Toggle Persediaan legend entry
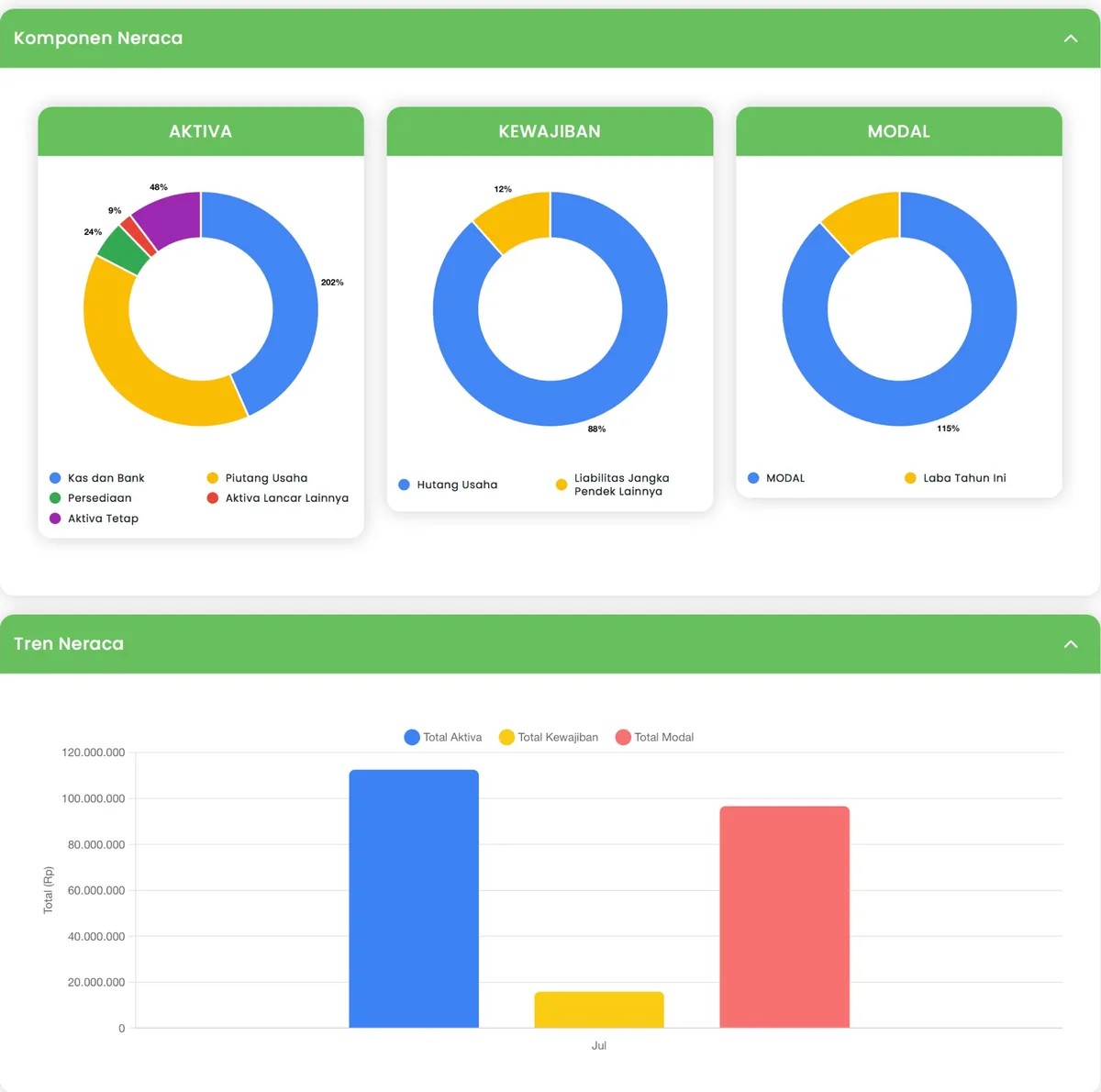Image resolution: width=1101 pixels, height=1092 pixels. 90,498
